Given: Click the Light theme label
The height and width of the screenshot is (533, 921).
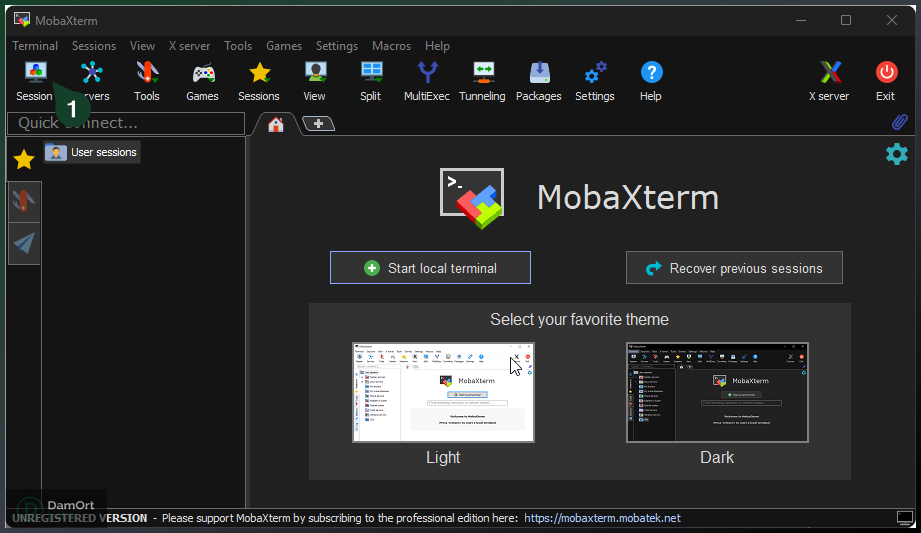Looking at the screenshot, I should 443,457.
